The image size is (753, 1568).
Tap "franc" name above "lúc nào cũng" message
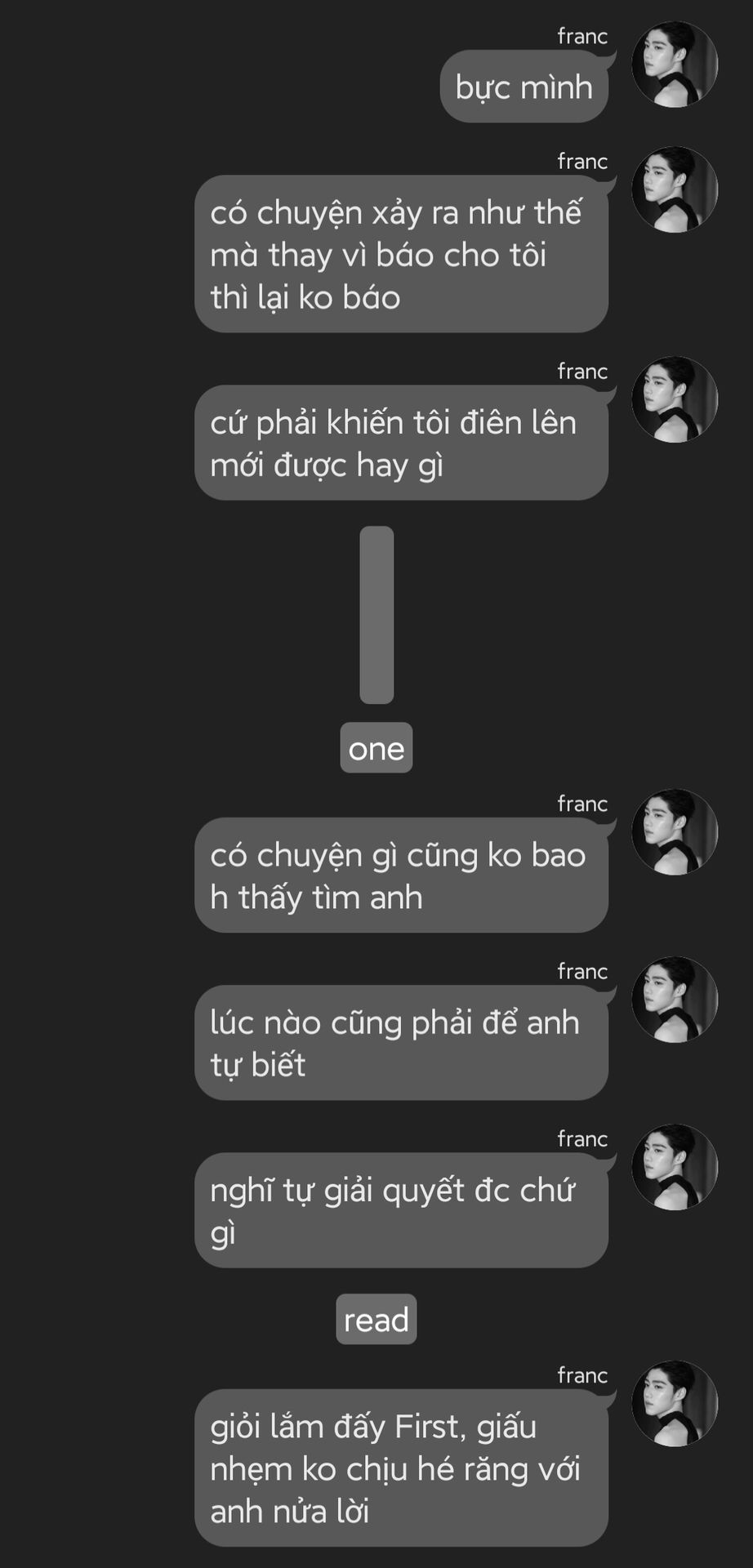tap(582, 971)
